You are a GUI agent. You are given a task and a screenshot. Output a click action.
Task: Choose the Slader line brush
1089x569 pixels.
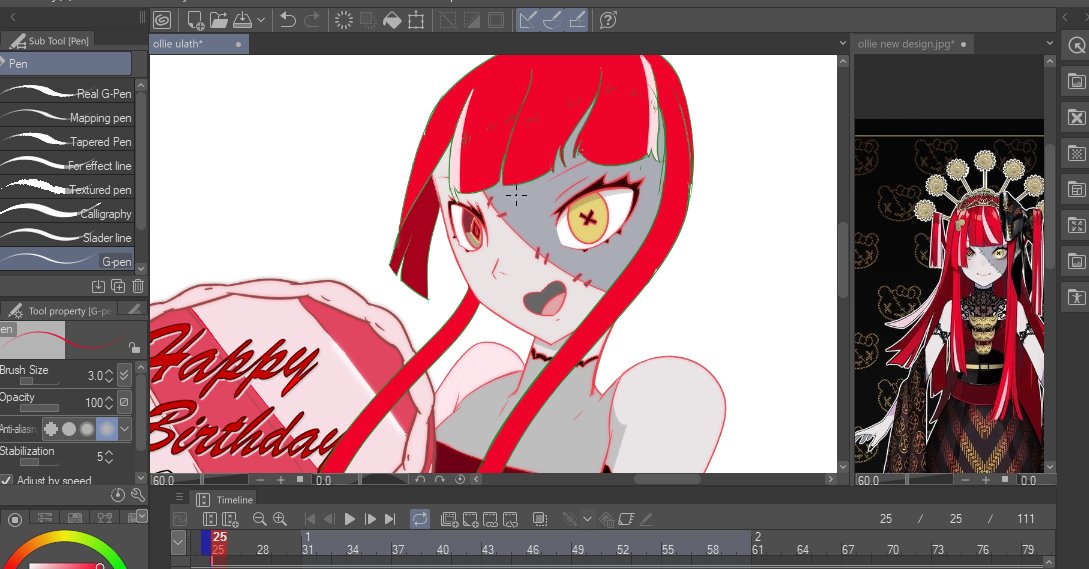[x=67, y=237]
